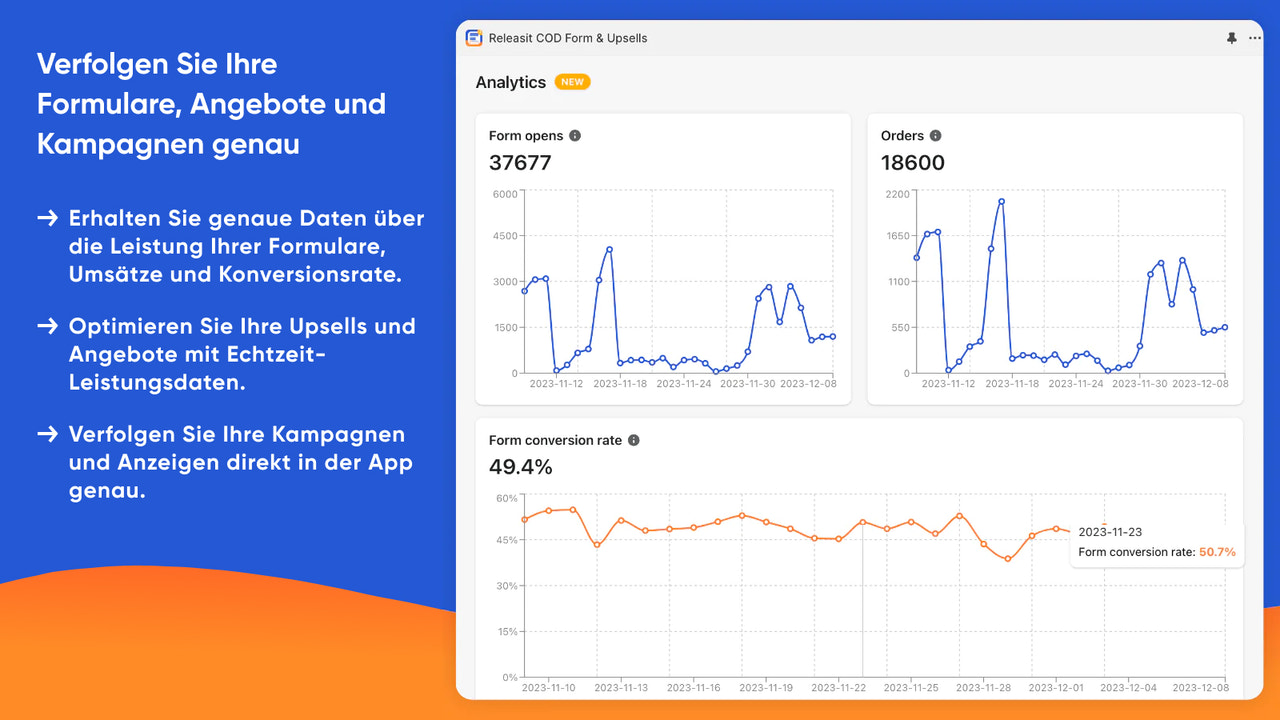Click the 2023-11-18 date label in Form opens chart
1280x720 pixels.
(x=620, y=383)
